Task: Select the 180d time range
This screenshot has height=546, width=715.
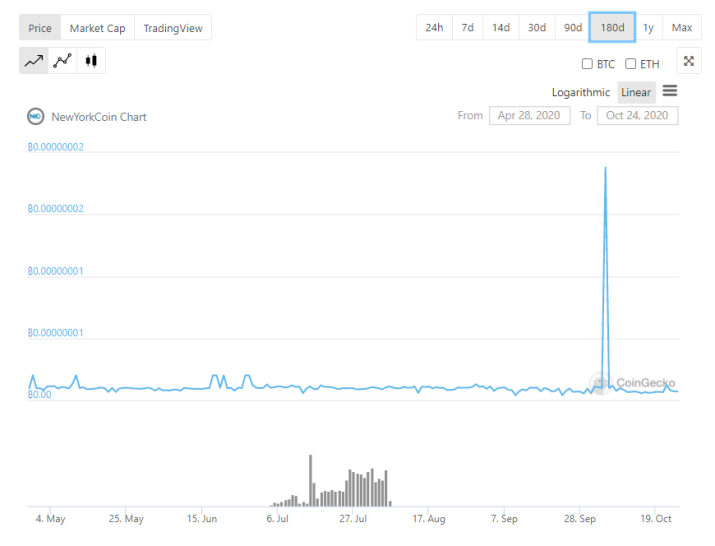Action: (612, 27)
